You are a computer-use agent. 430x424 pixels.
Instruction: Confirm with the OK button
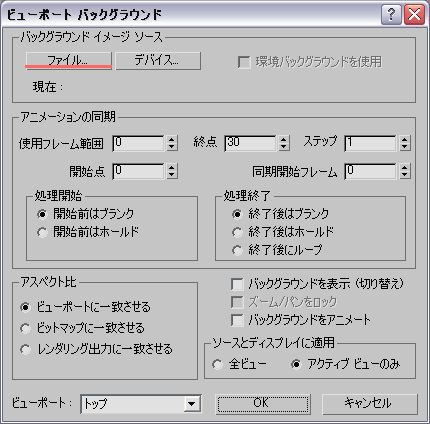click(x=263, y=404)
